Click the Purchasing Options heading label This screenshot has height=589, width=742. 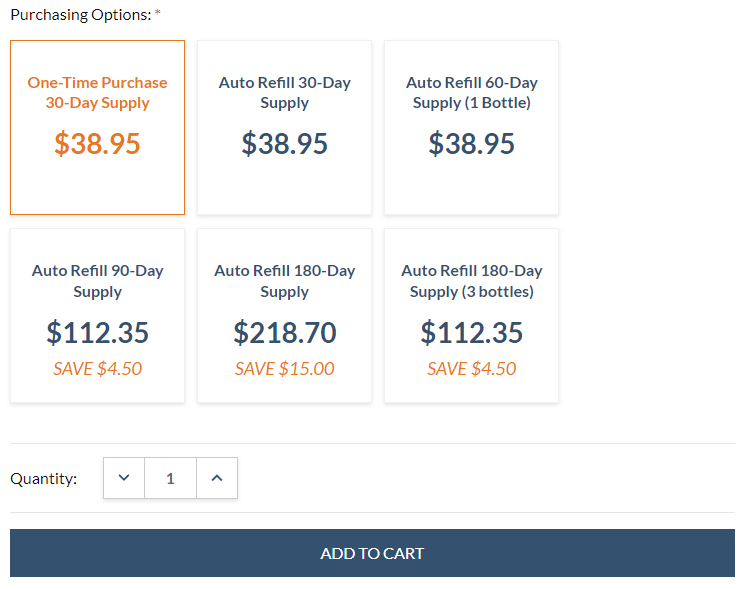tap(81, 15)
